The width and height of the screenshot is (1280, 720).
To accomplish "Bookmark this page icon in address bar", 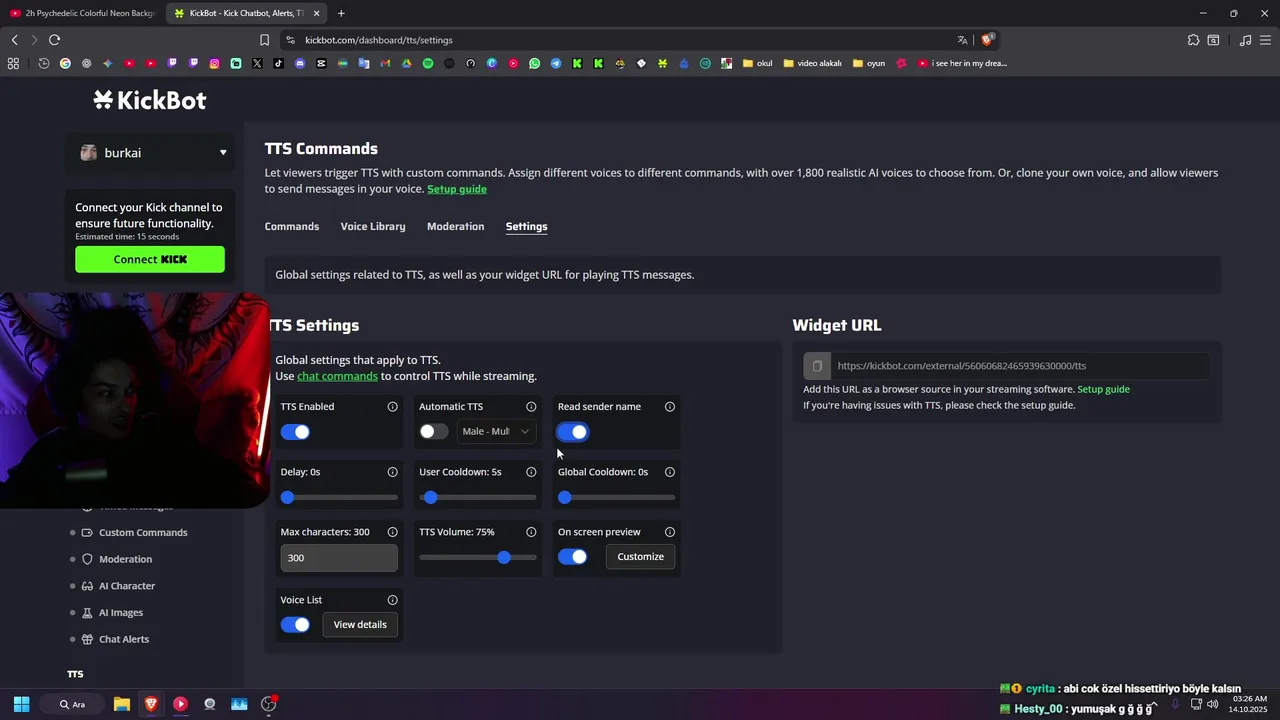I will 264,40.
